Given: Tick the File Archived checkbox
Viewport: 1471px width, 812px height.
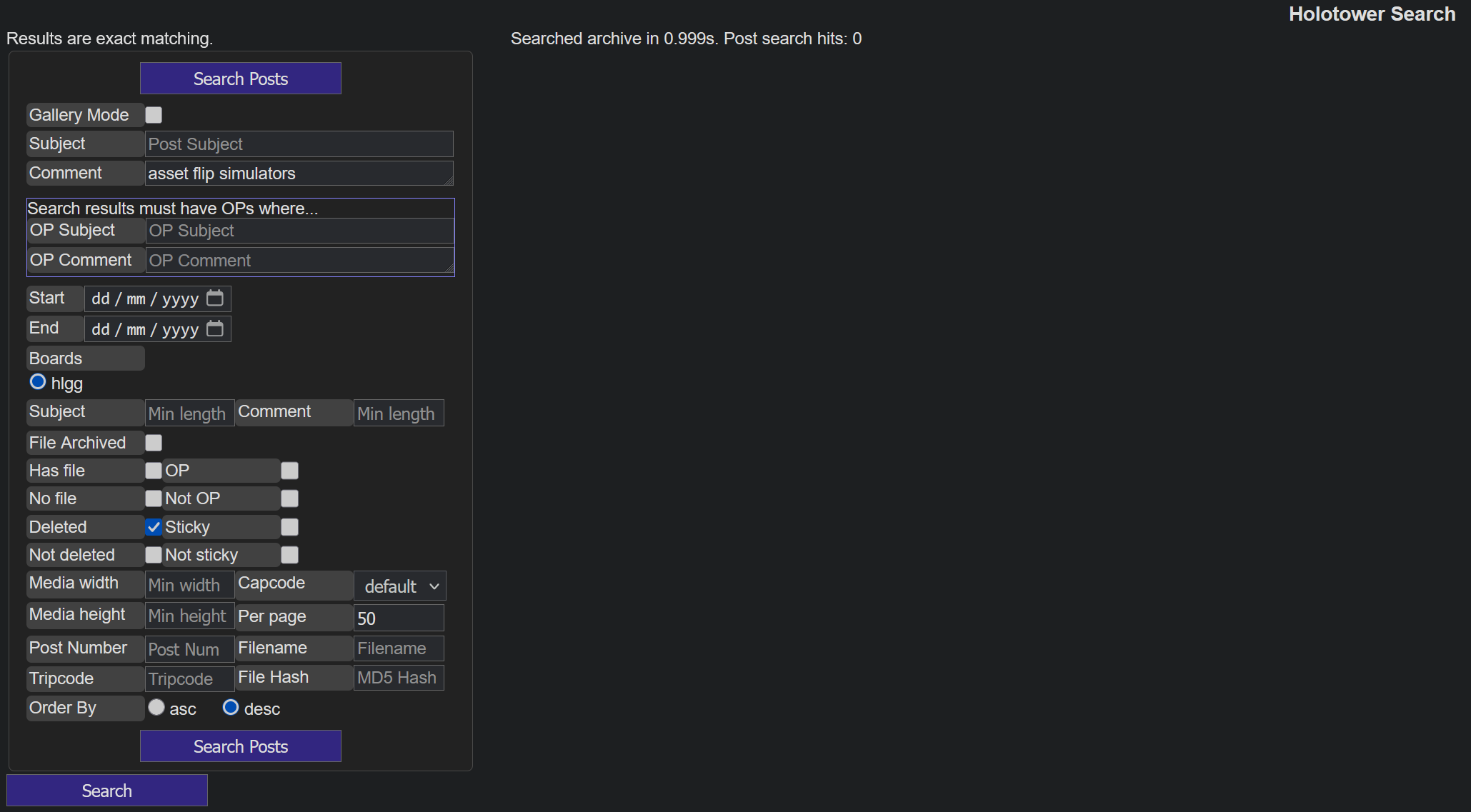Looking at the screenshot, I should tap(154, 443).
